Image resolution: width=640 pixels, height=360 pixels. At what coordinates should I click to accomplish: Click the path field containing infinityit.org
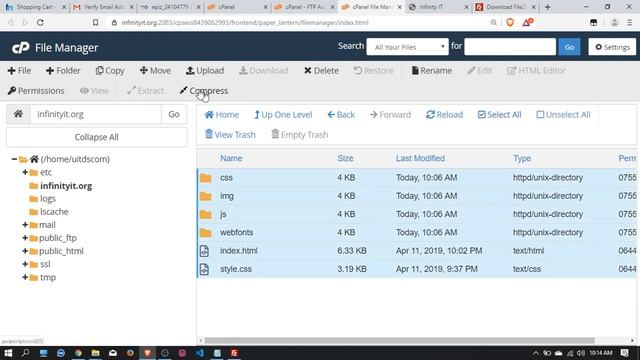point(96,114)
